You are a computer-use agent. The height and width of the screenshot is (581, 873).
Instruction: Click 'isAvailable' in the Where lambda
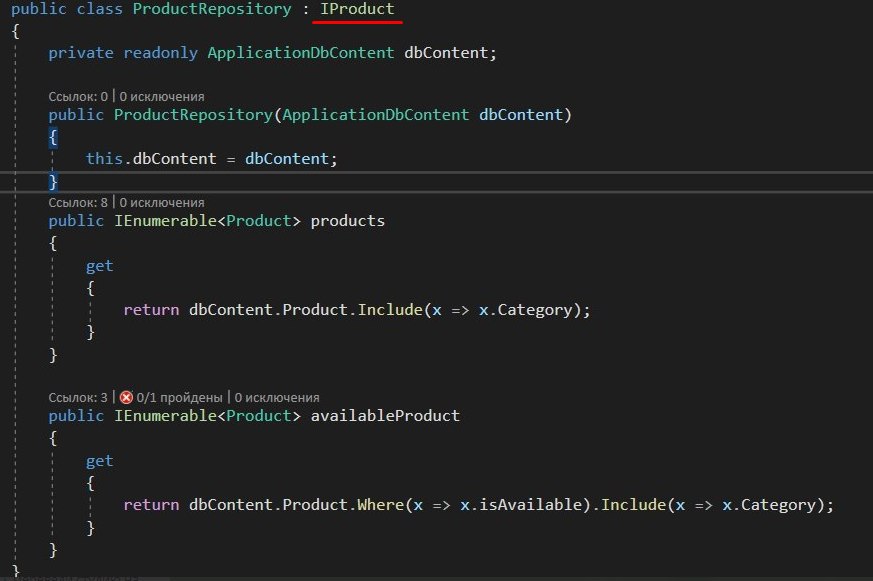pos(531,505)
